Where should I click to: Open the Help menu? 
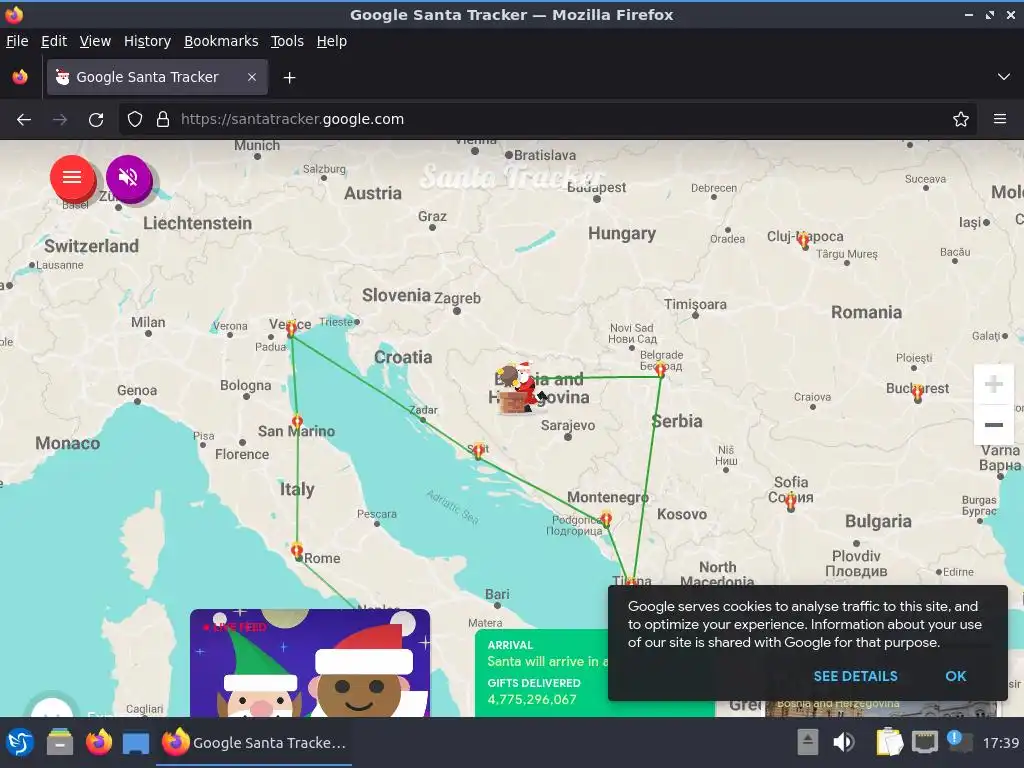tap(332, 41)
